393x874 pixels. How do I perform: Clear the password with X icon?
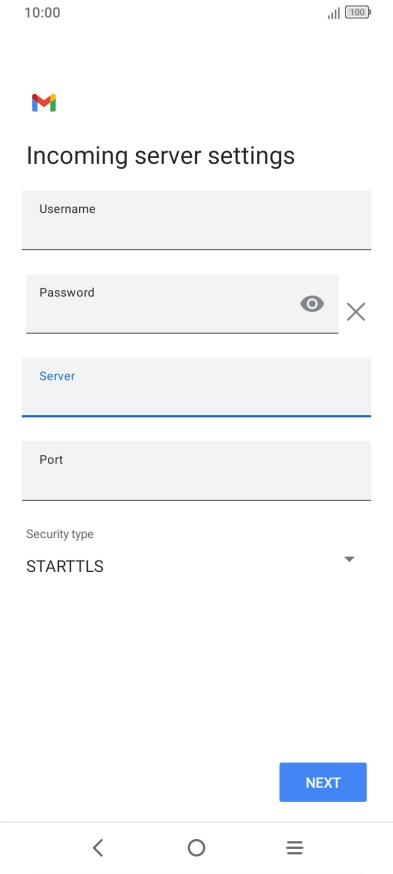(x=356, y=312)
